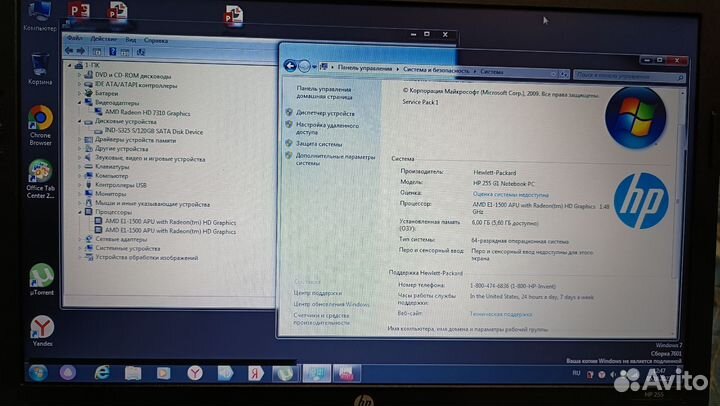
Task: Click the control panel search field
Action: point(629,76)
